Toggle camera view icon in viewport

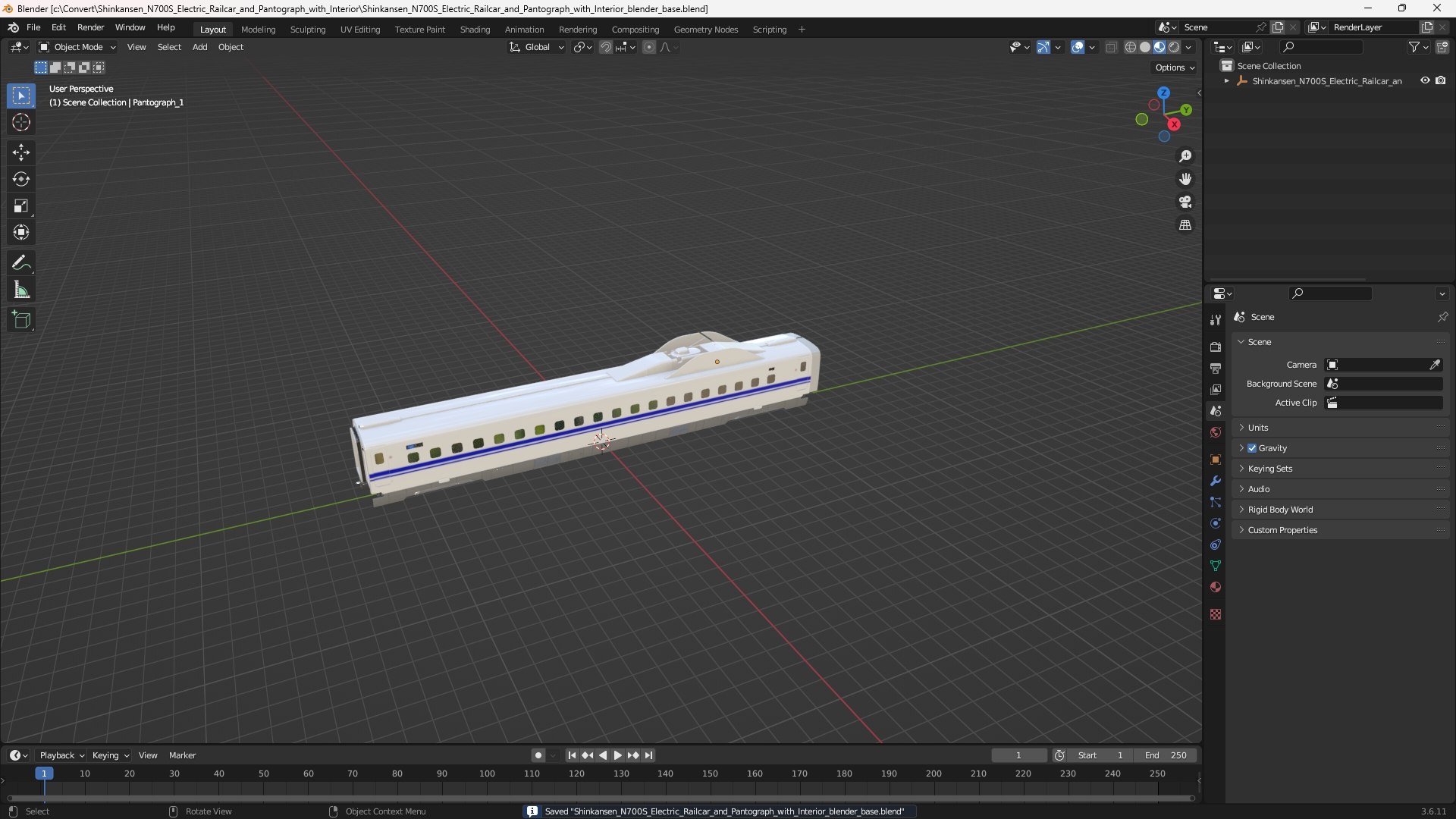[x=1185, y=202]
